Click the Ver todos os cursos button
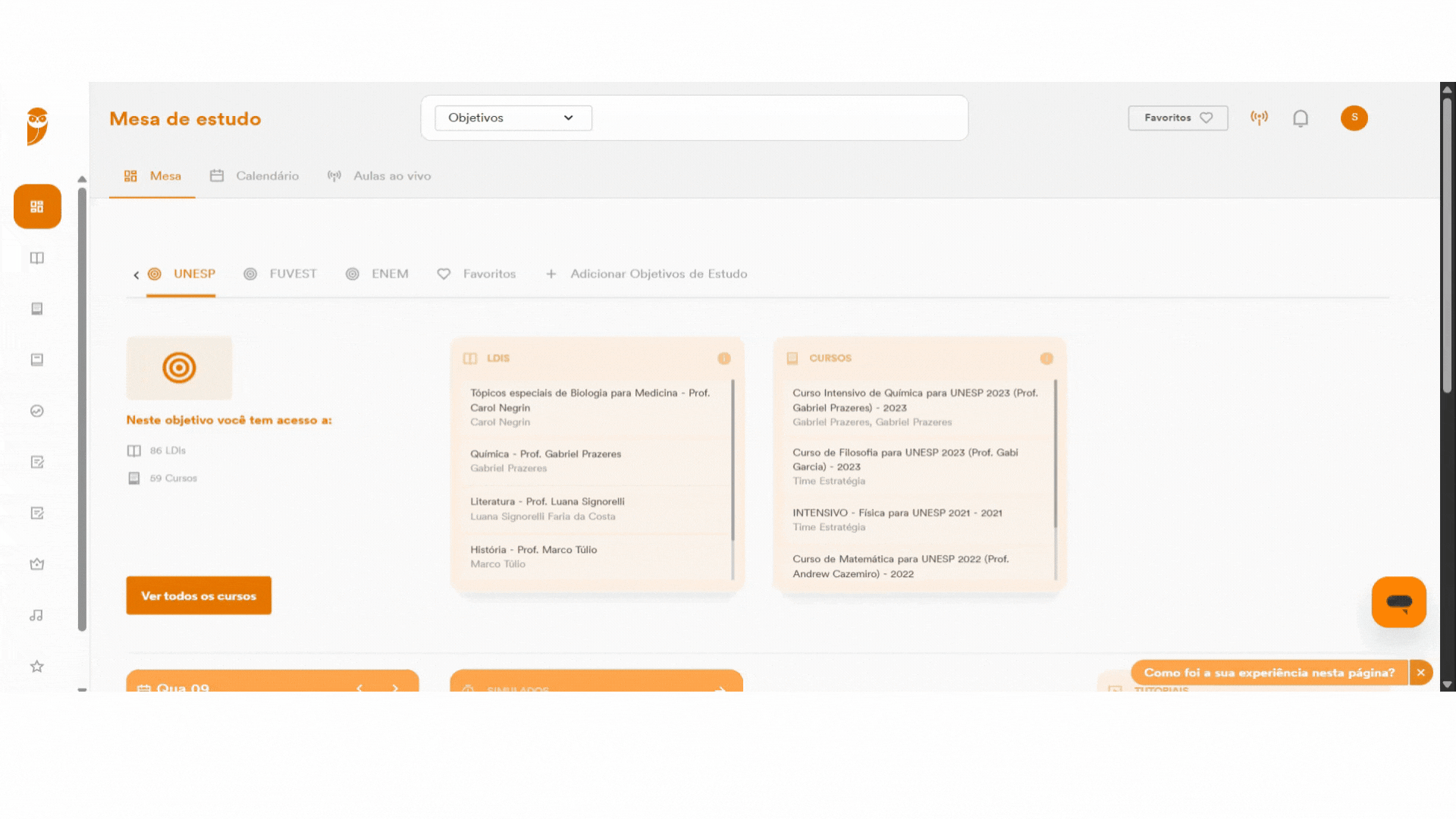1456x819 pixels. pyautogui.click(x=199, y=595)
